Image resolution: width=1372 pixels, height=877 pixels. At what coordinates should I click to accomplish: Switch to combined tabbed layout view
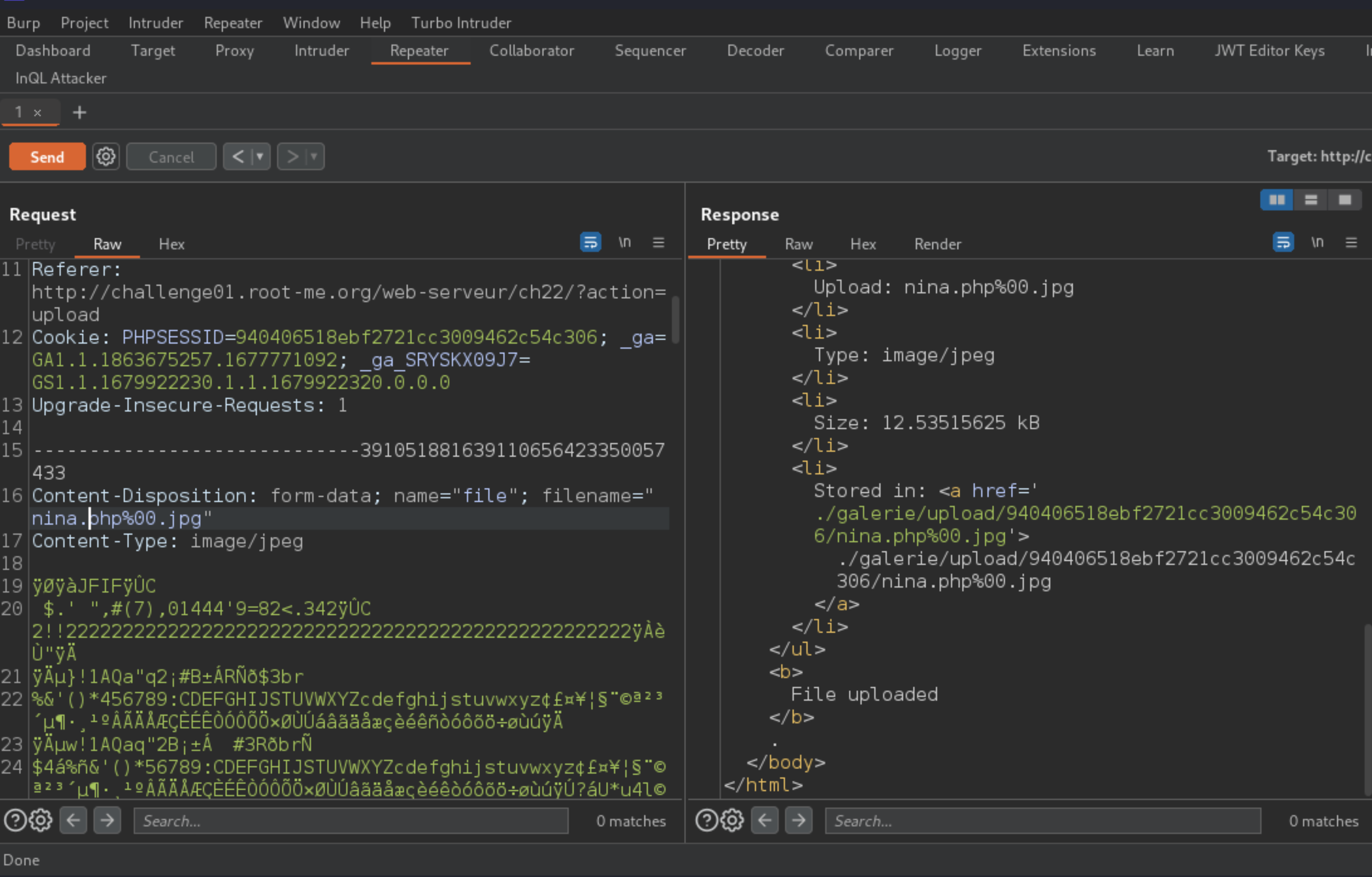point(1345,200)
